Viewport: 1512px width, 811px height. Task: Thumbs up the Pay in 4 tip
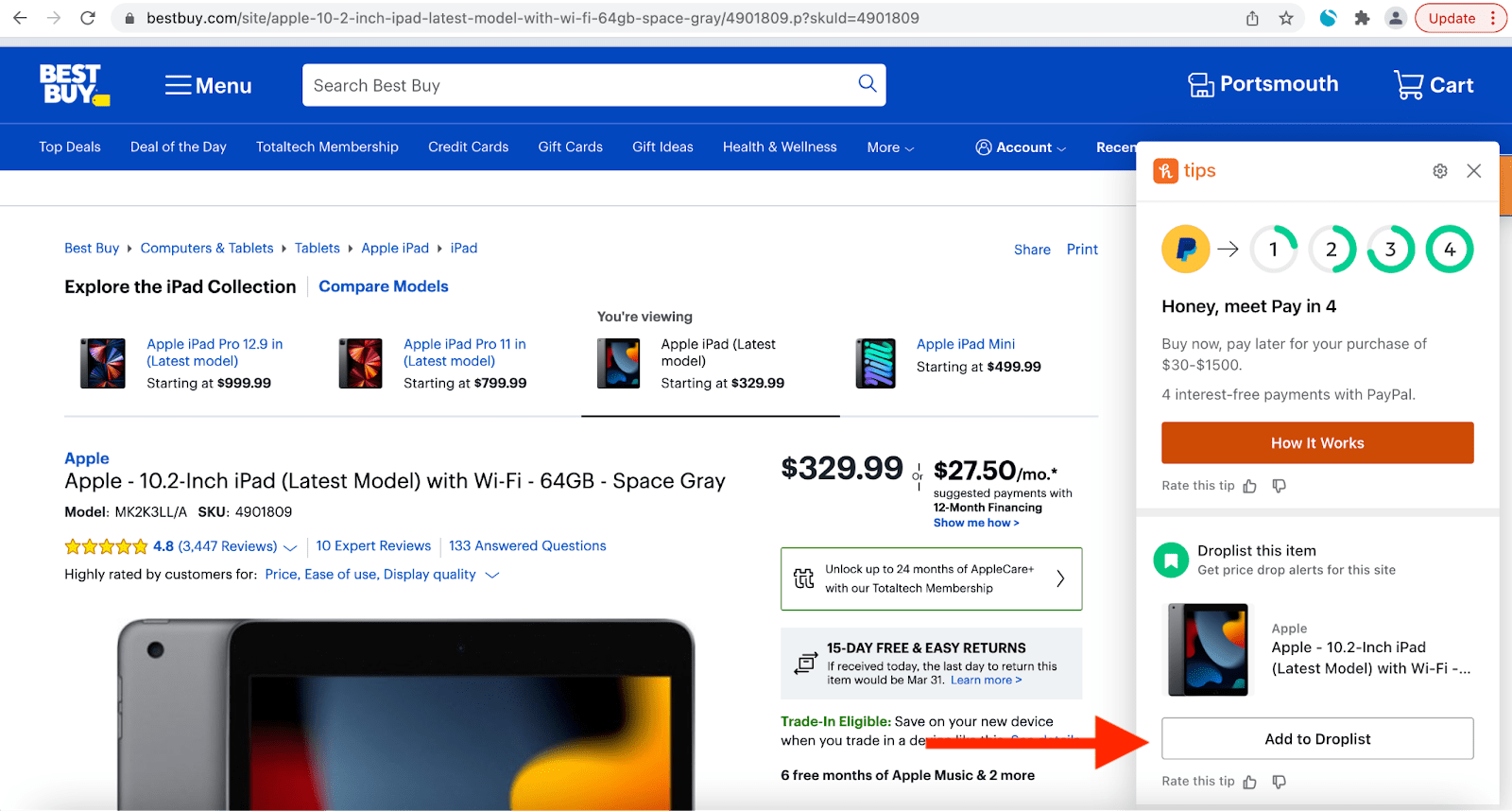click(x=1250, y=486)
